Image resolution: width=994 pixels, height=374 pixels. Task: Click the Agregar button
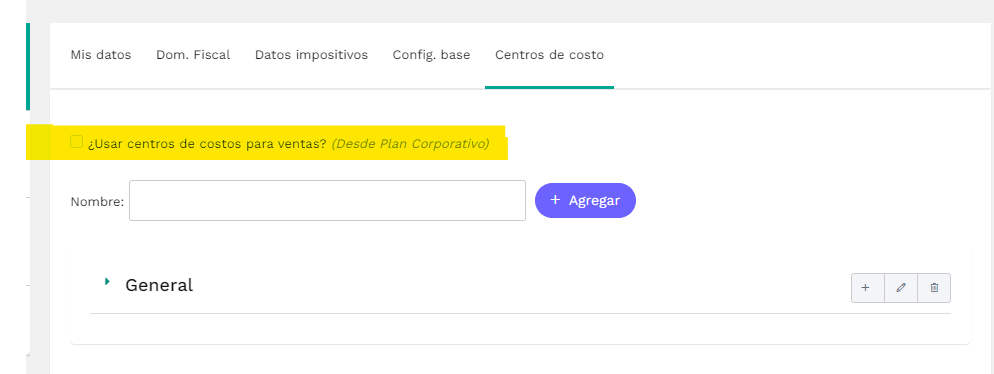[585, 200]
